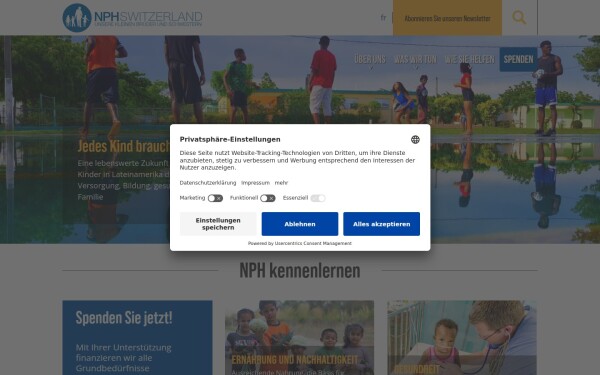Open Ernährung und Nachhaltigkeit card image
Viewport: 600px width, 375px height.
[x=299, y=338]
